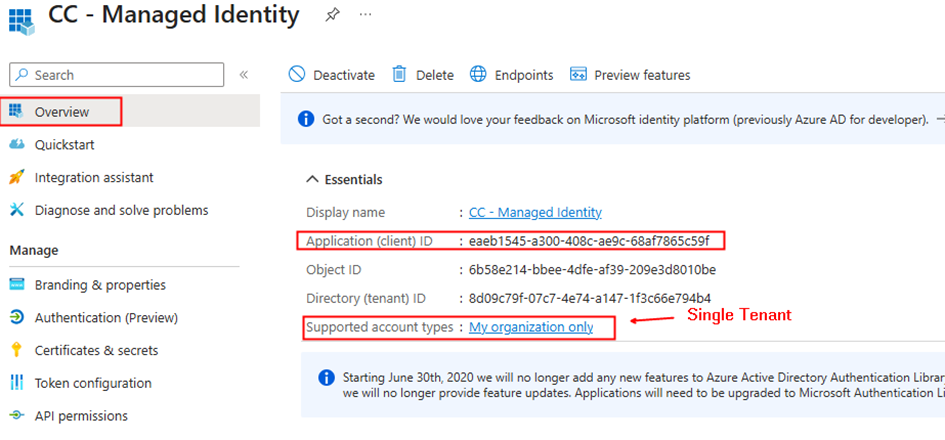Open the Quickstart page
945x440 pixels.
(x=64, y=145)
